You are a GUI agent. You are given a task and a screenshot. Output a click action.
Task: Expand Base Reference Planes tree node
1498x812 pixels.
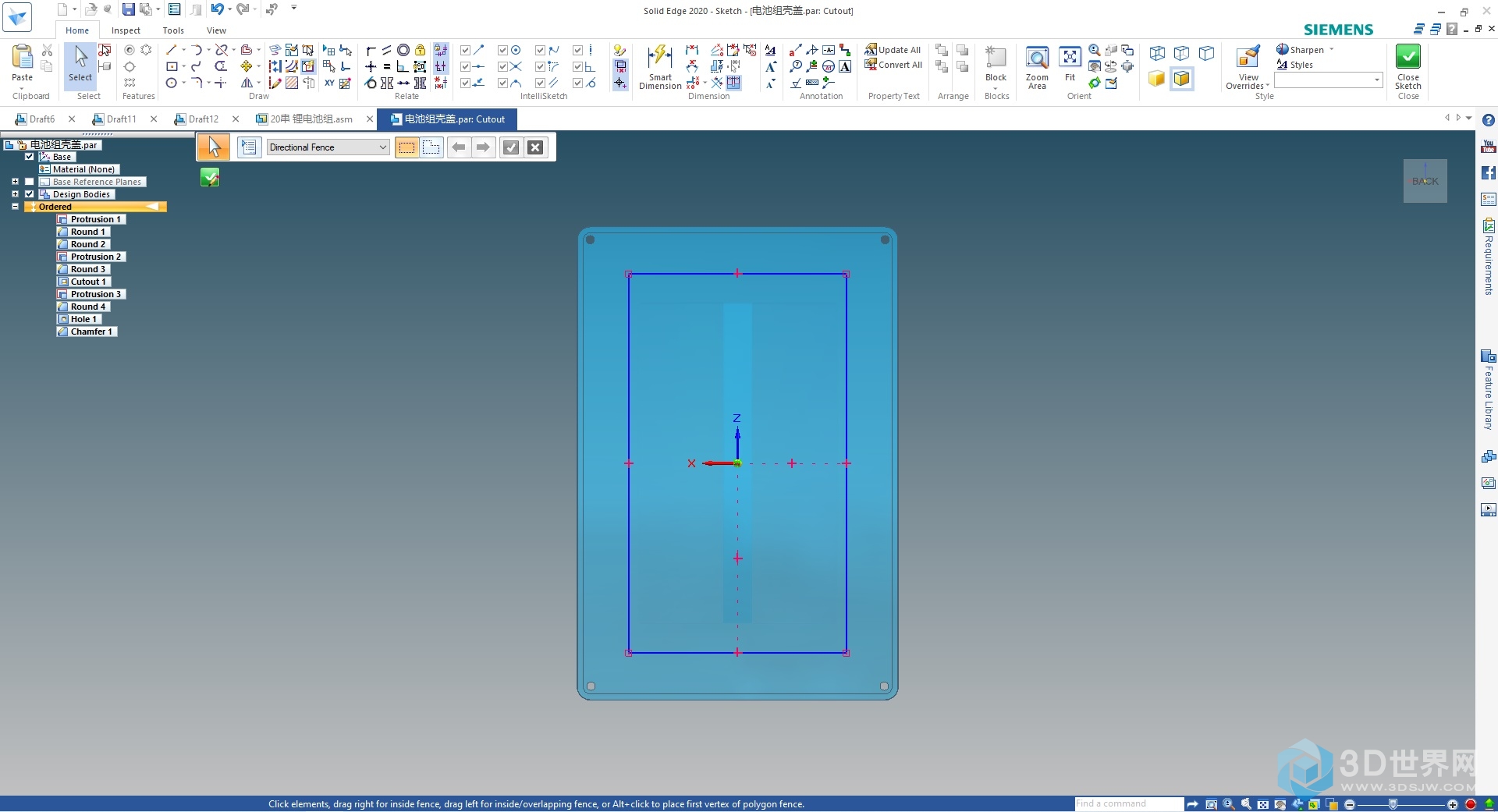coord(15,182)
